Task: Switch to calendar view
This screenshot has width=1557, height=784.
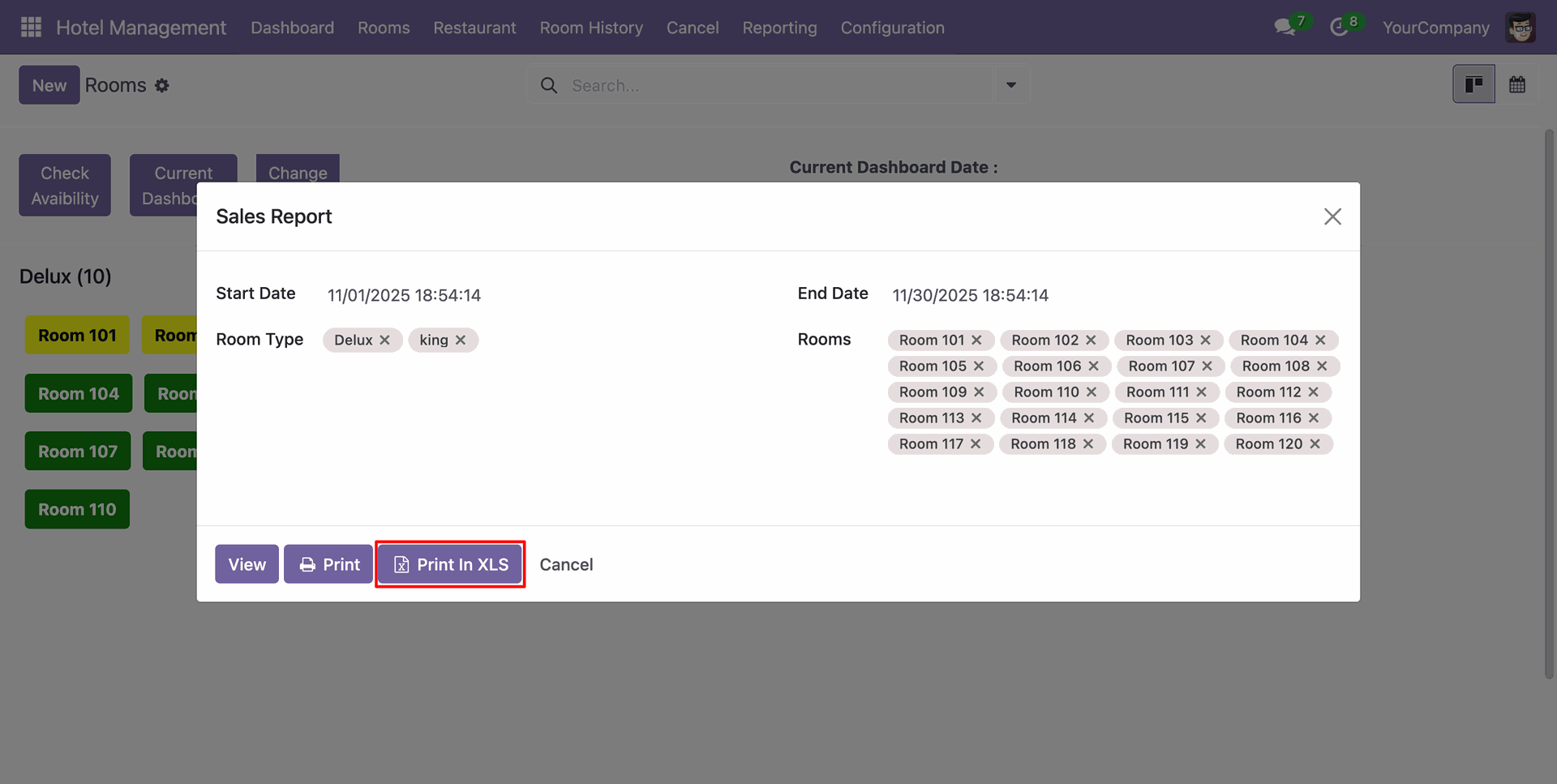Action: (1517, 84)
